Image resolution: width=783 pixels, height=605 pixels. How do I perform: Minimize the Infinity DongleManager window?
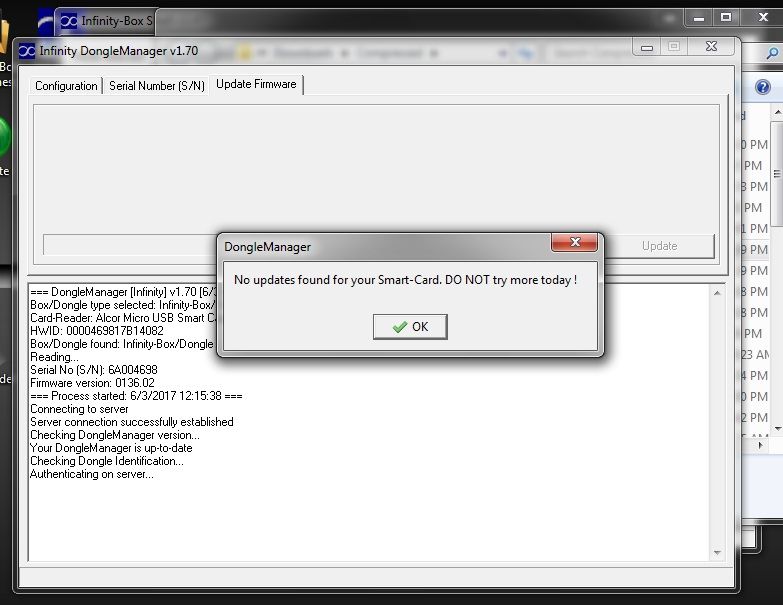coord(646,47)
